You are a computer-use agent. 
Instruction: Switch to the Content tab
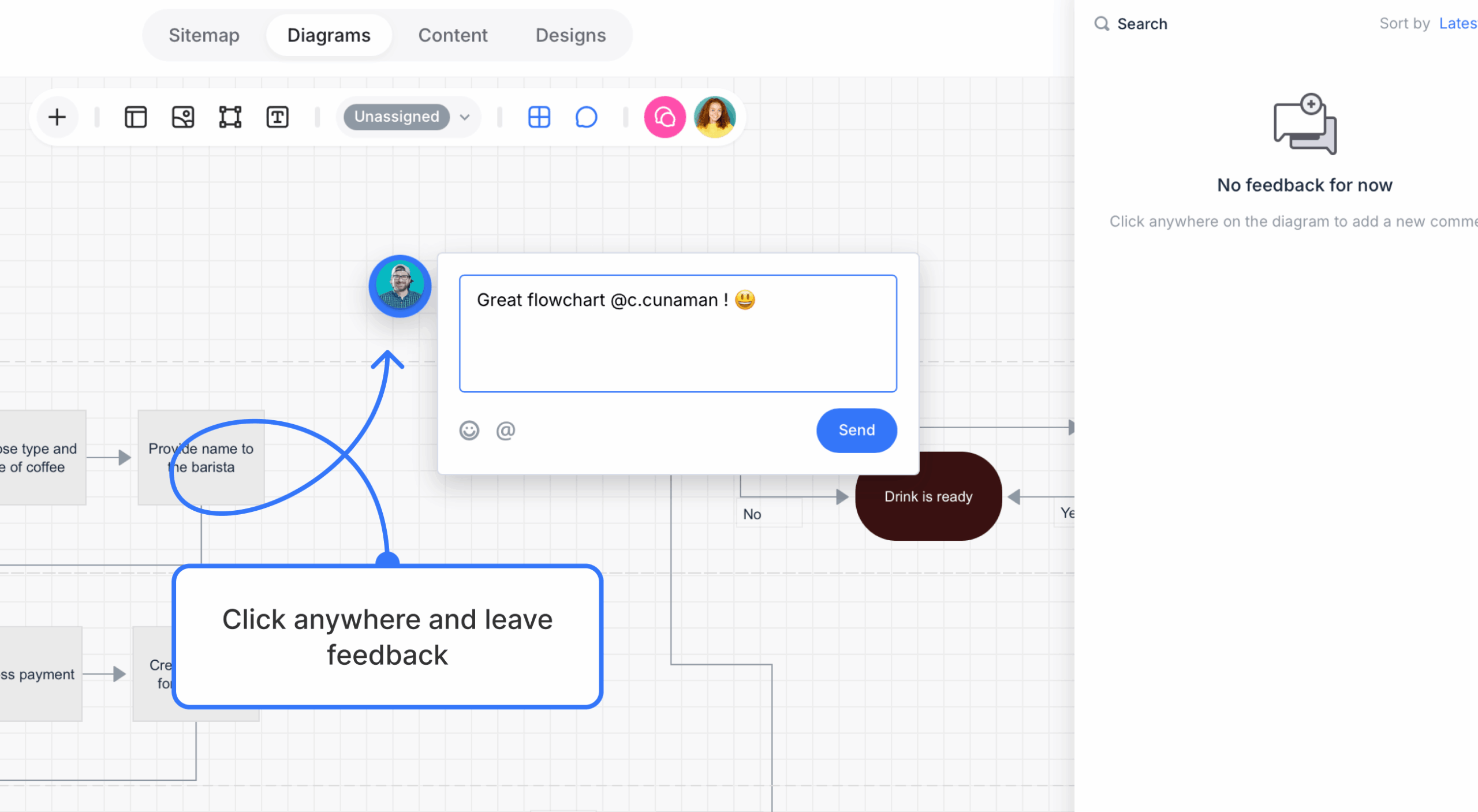coord(453,35)
